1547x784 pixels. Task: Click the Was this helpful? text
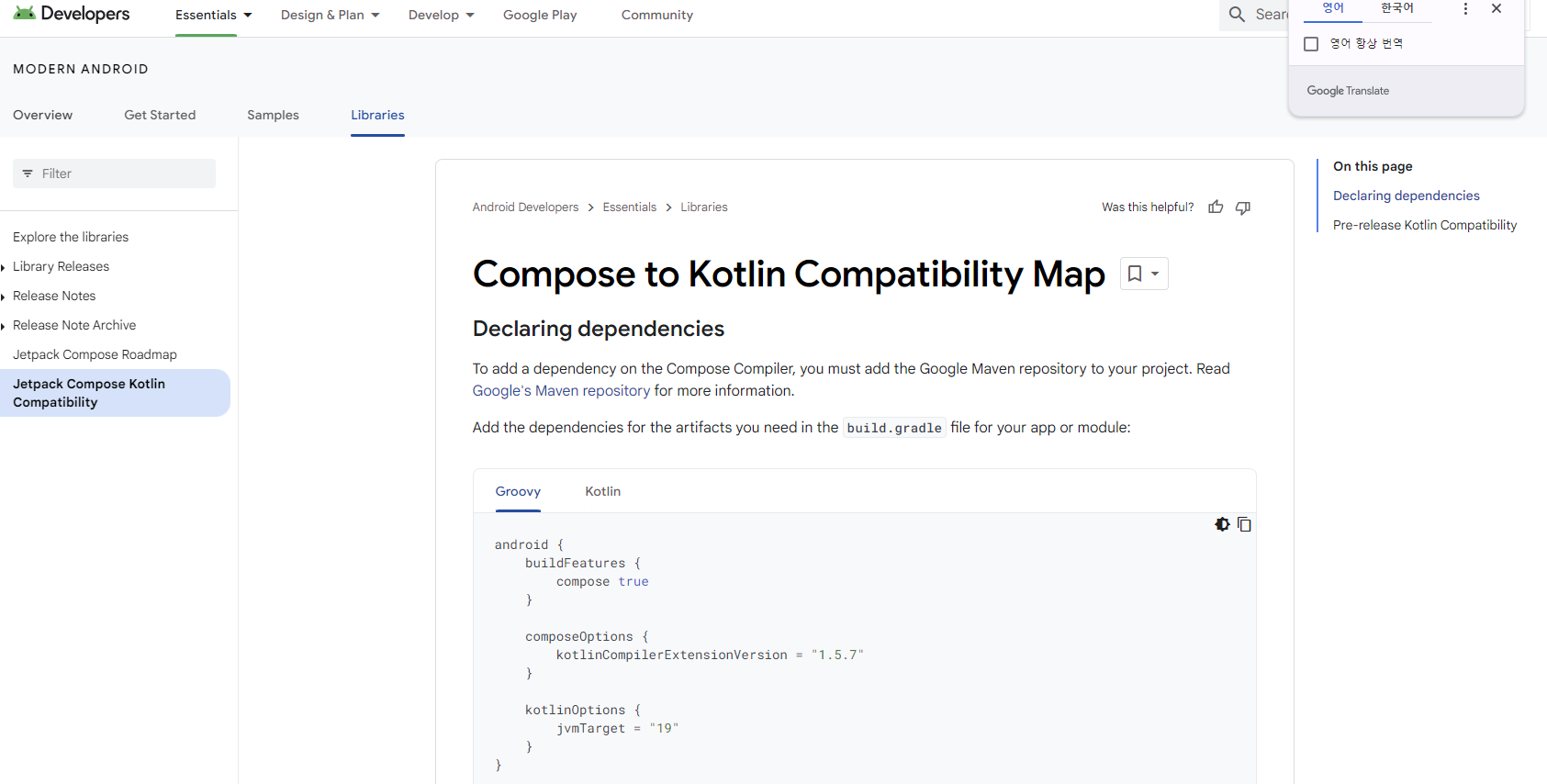click(1148, 207)
